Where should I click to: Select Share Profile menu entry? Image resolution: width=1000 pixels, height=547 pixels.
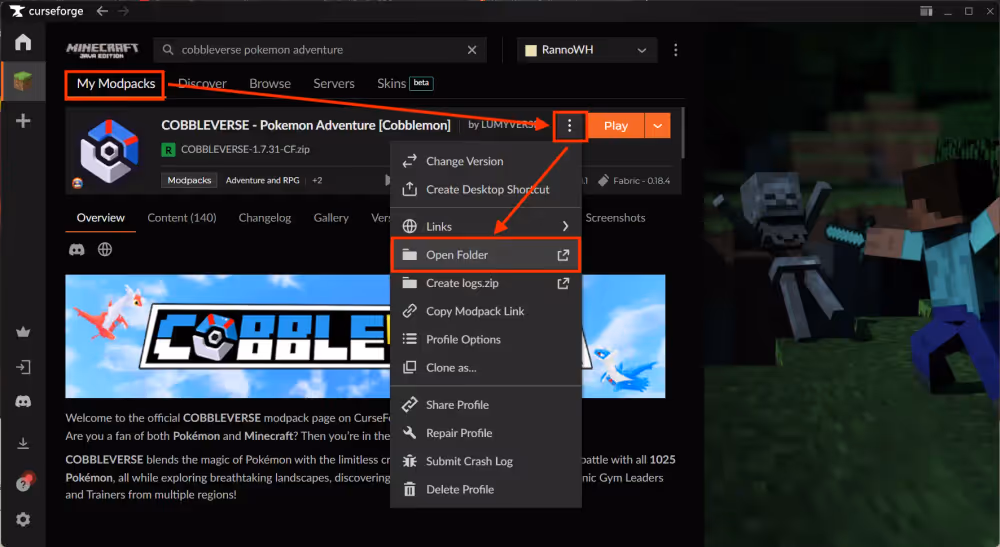pos(485,405)
